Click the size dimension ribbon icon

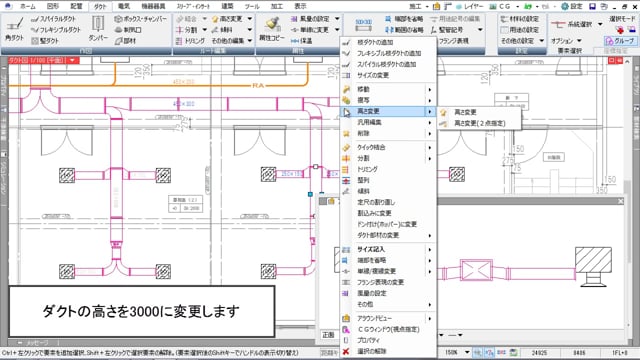point(363,25)
